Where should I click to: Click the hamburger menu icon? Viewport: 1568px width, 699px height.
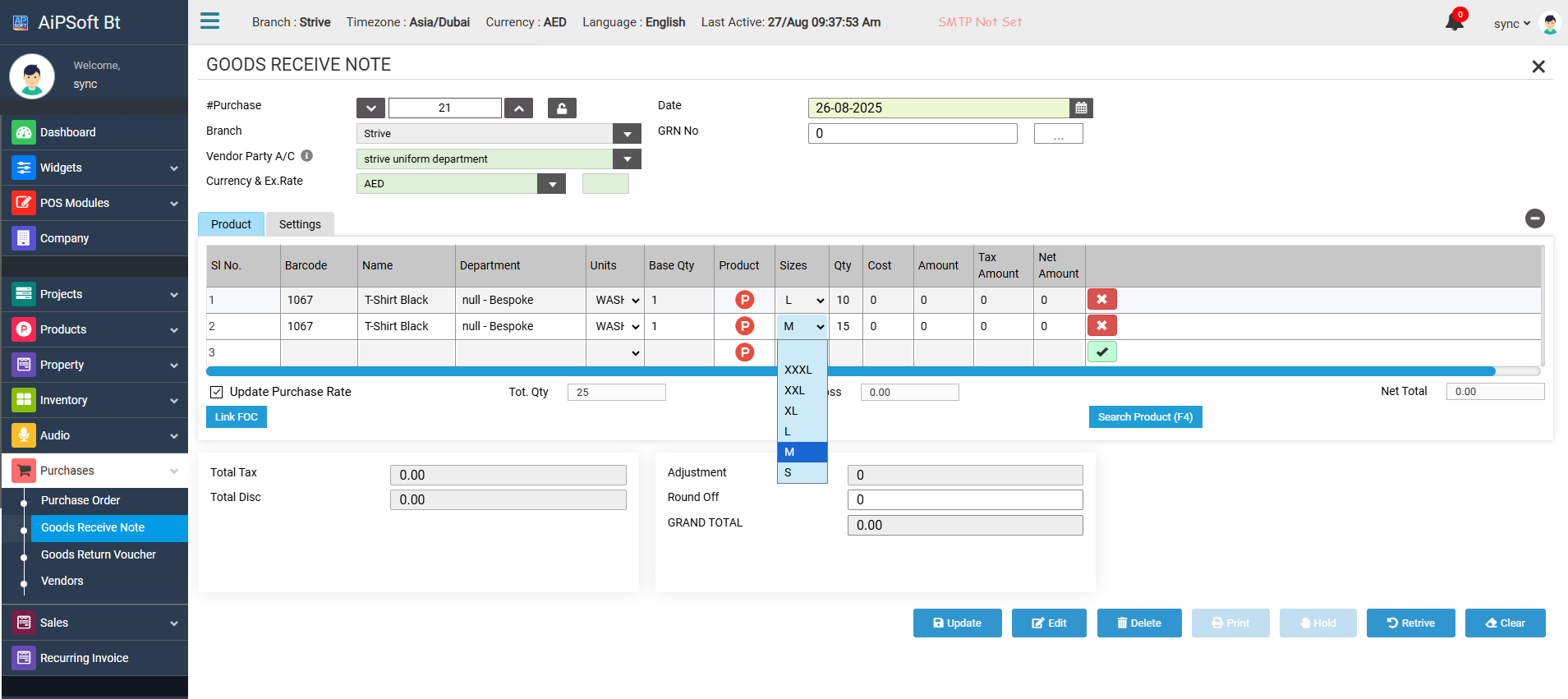pyautogui.click(x=209, y=21)
